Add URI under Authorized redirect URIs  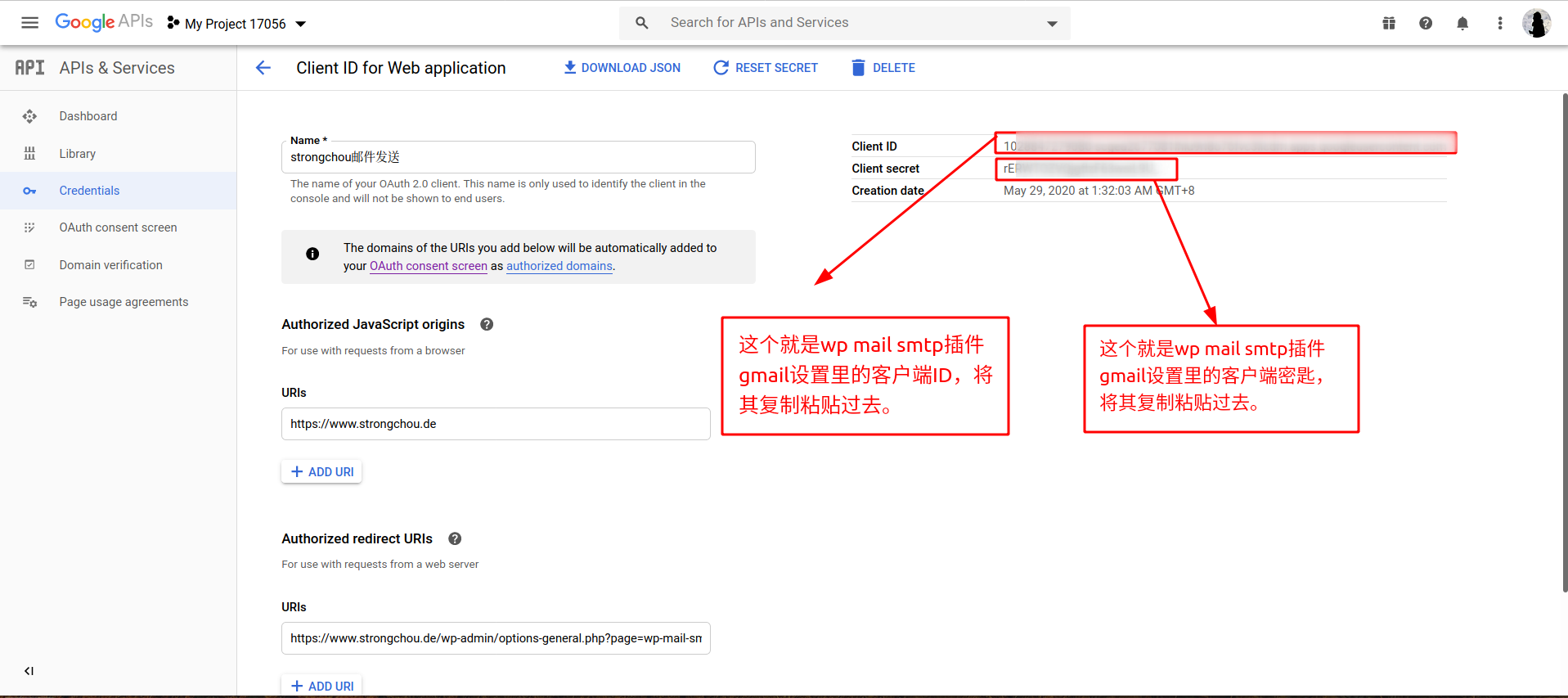pyautogui.click(x=321, y=686)
